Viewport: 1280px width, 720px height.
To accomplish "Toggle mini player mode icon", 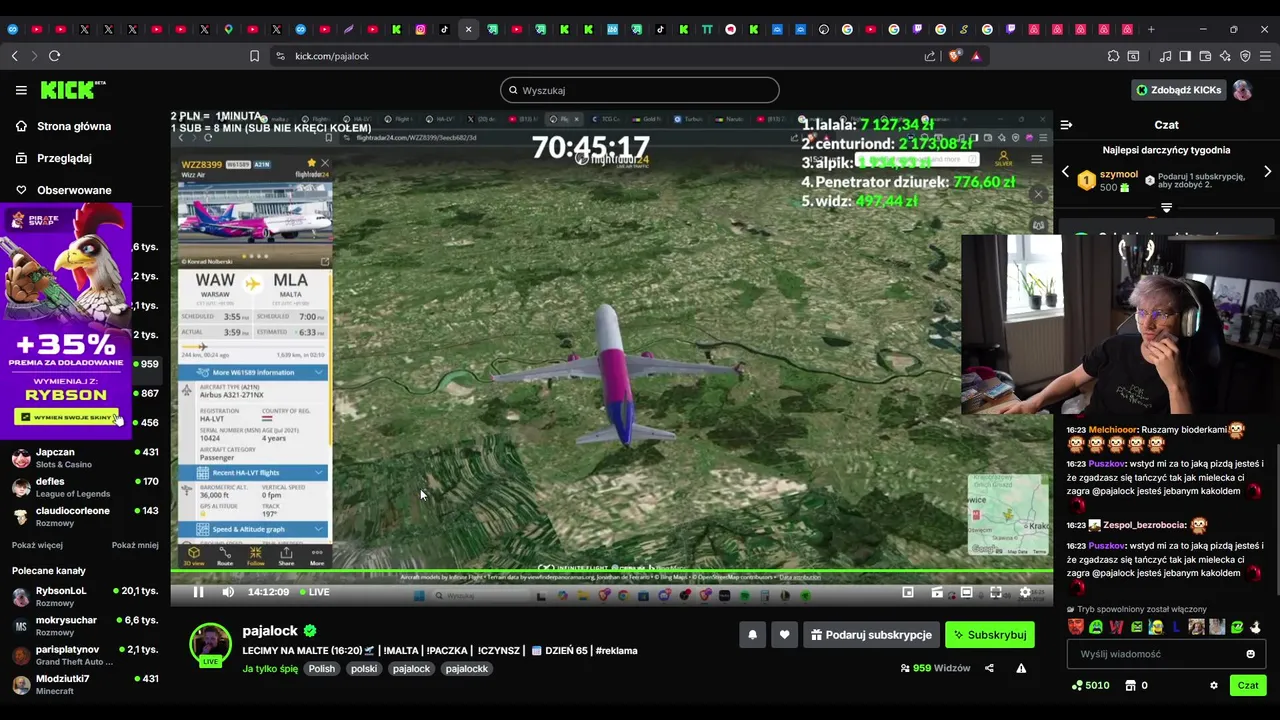I will pyautogui.click(x=908, y=592).
